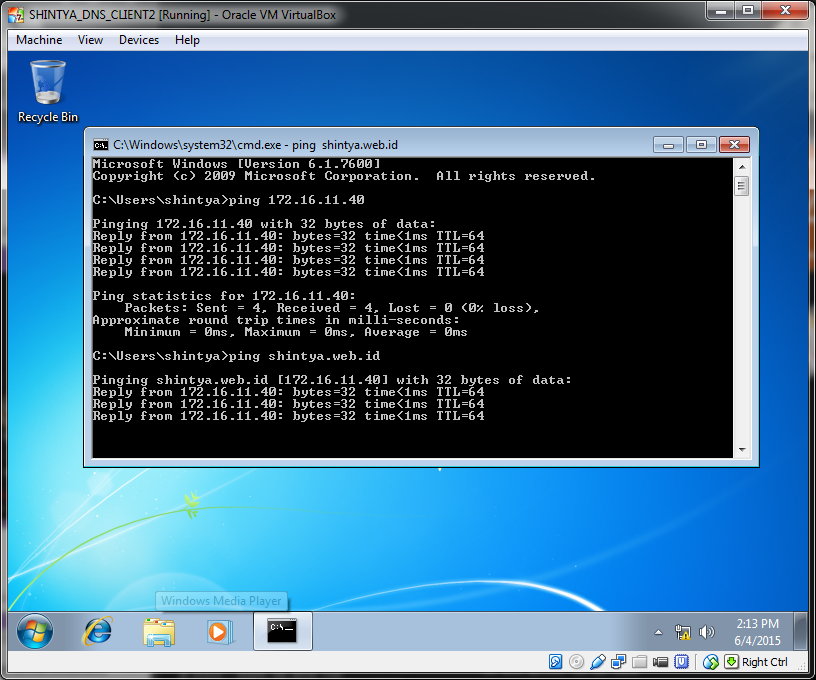Viewport: 816px width, 680px height.
Task: Launch Internet Explorer from the taskbar
Action: (x=98, y=631)
